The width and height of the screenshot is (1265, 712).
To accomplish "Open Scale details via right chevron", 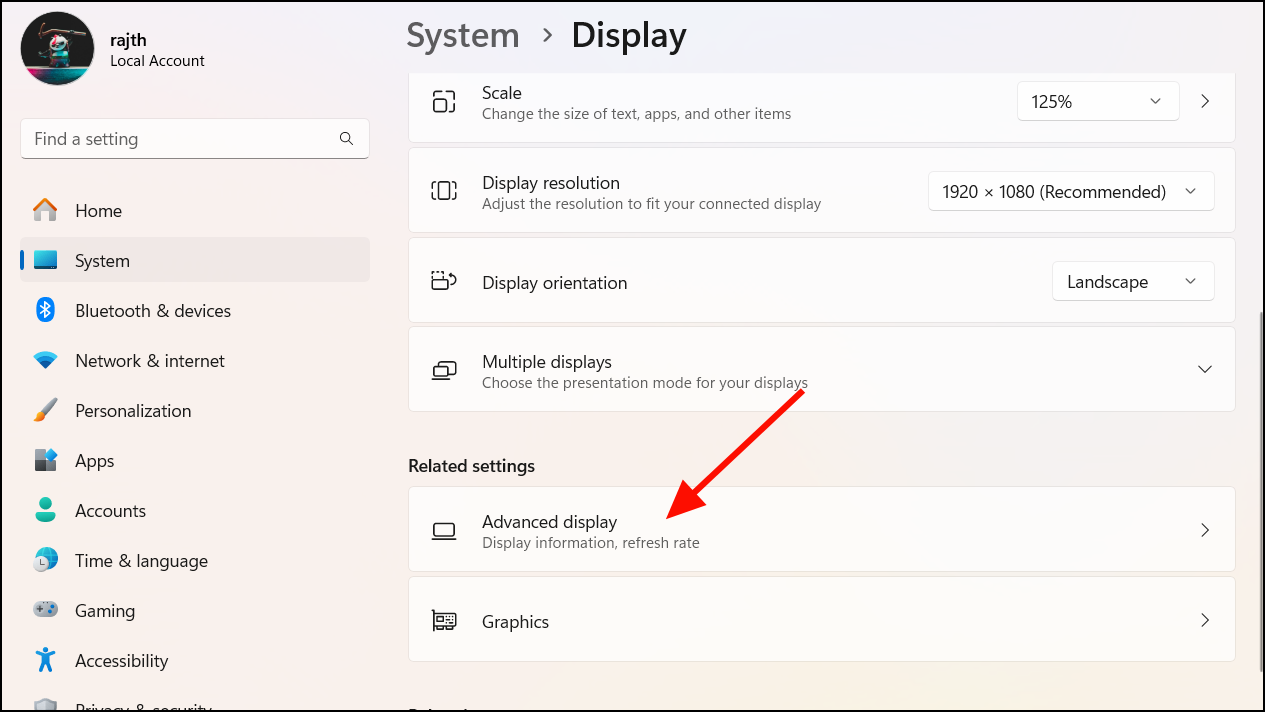I will pyautogui.click(x=1205, y=101).
